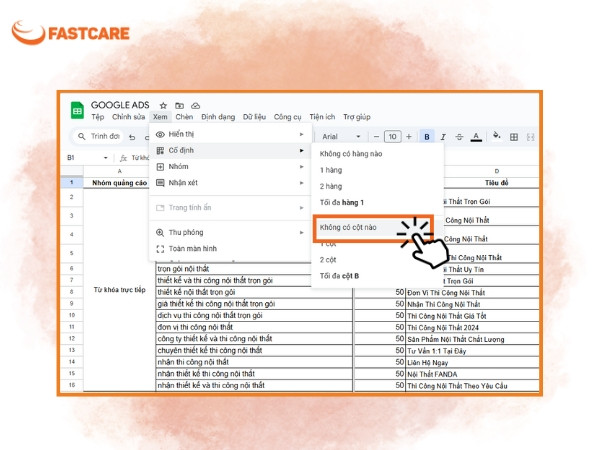The width and height of the screenshot is (600, 450).
Task: Open the Chỉnh sửa menu
Action: 129,117
